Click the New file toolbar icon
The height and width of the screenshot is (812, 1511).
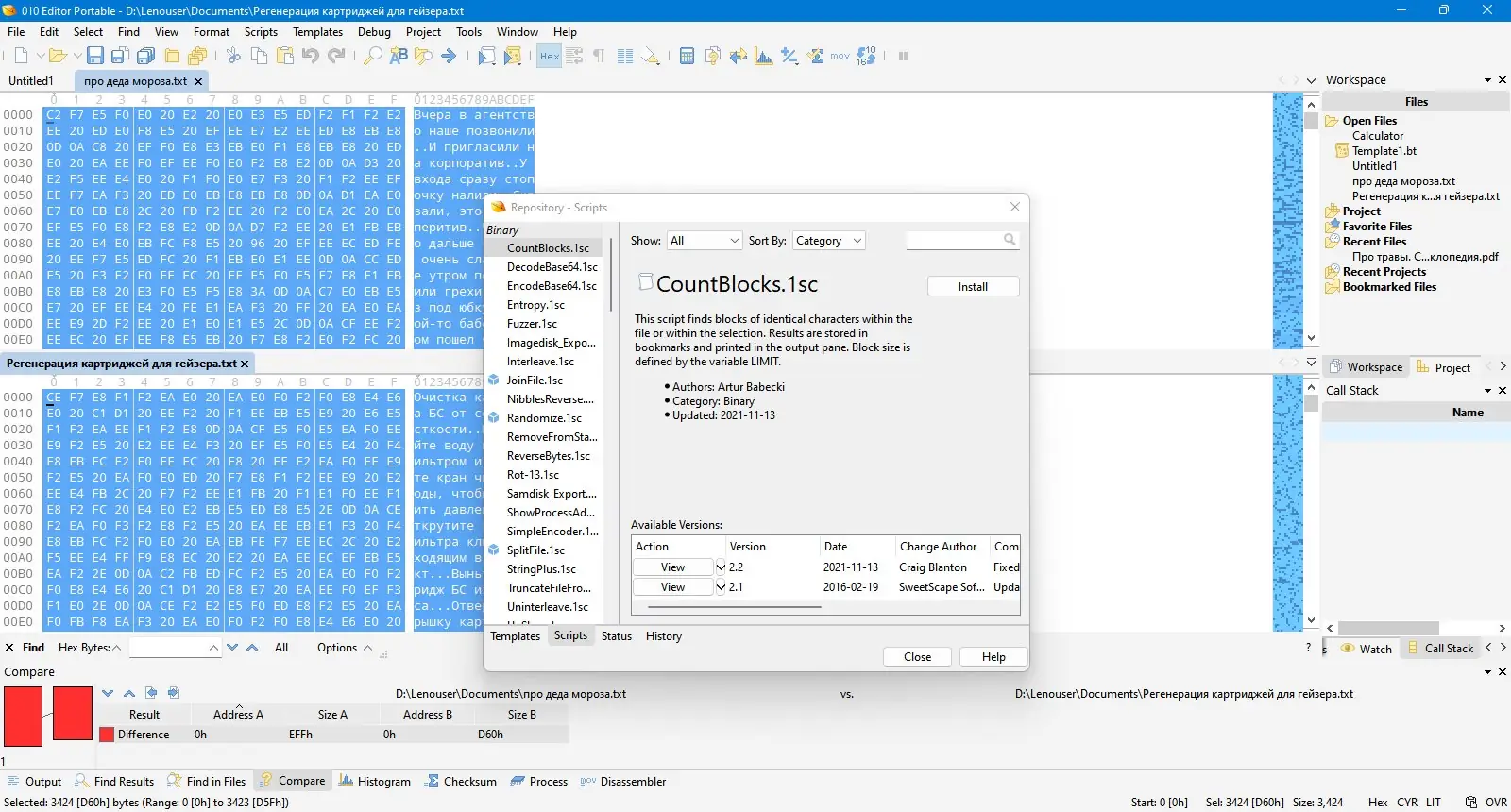tap(21, 57)
